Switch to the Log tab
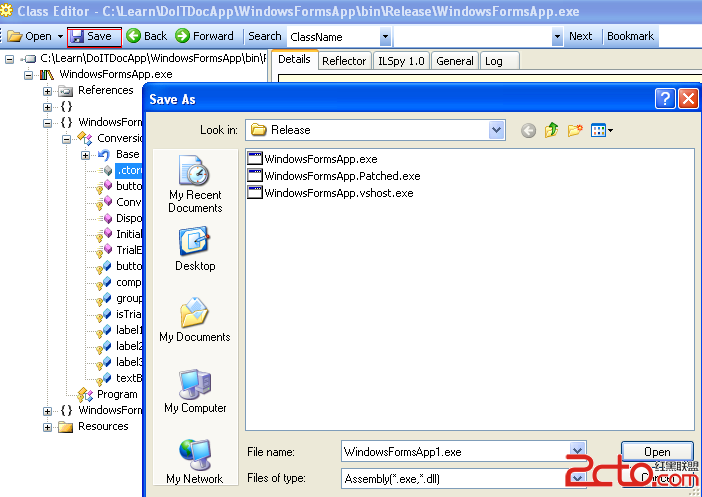The image size is (702, 497). point(499,61)
